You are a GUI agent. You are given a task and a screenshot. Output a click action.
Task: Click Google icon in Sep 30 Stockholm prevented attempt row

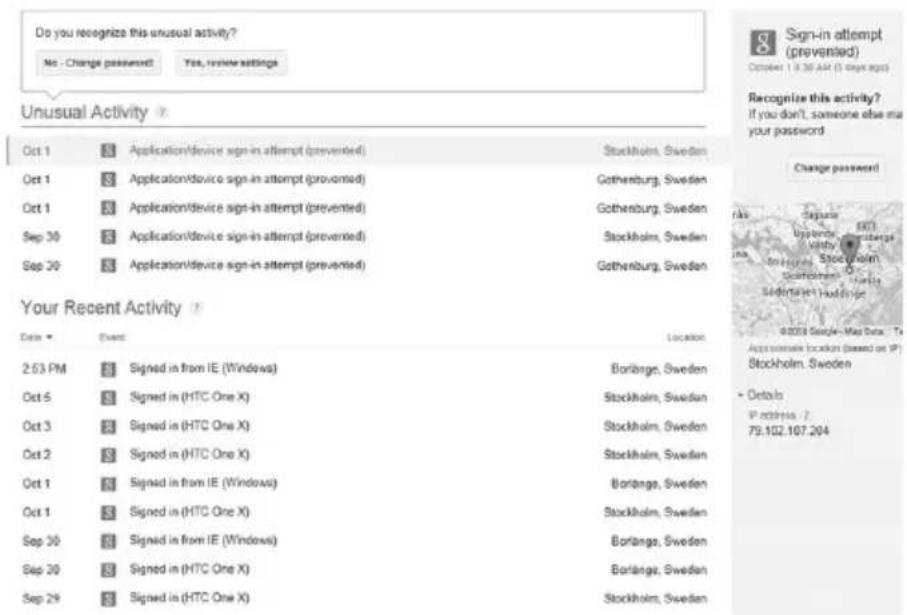click(108, 237)
